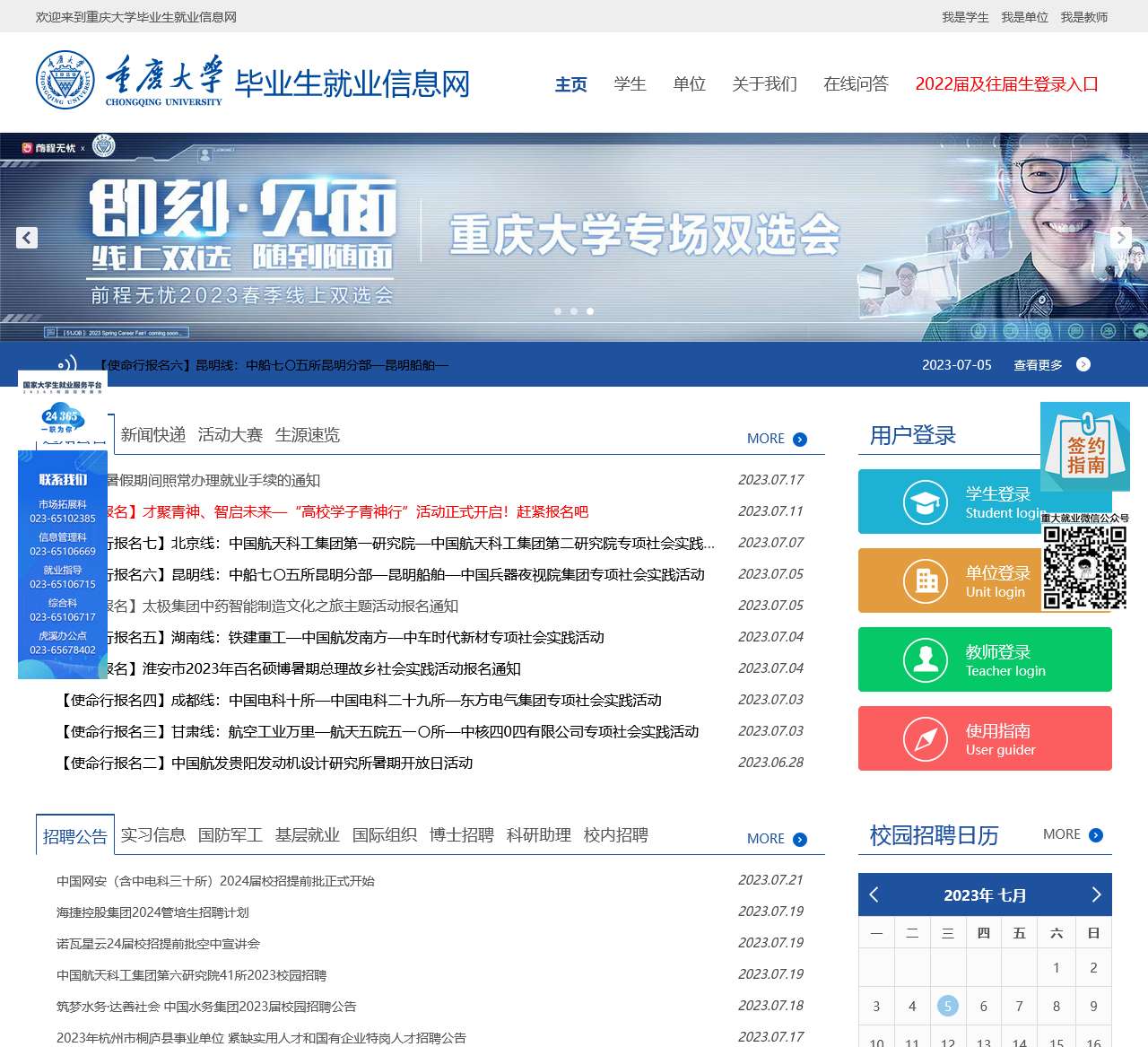Open the scrolling notice 使命行报名六 昆明线

point(273,365)
